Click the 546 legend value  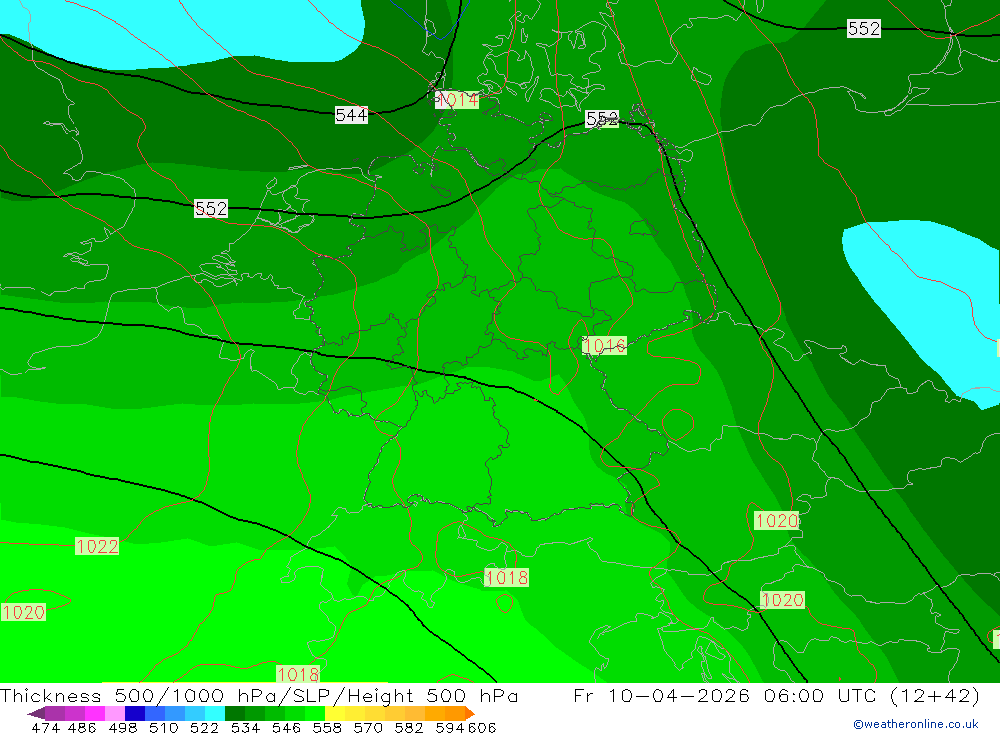286,727
